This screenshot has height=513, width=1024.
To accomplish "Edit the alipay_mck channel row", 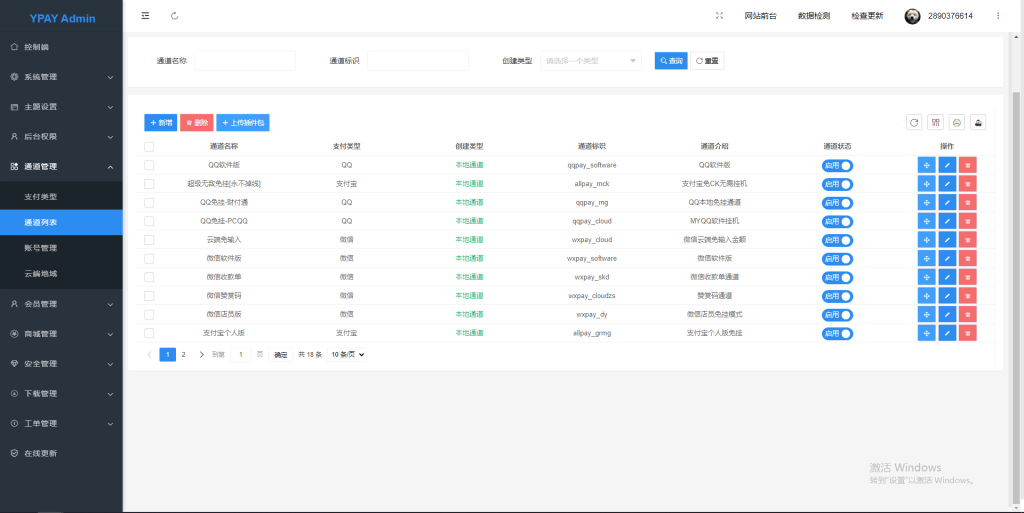I will tap(947, 184).
